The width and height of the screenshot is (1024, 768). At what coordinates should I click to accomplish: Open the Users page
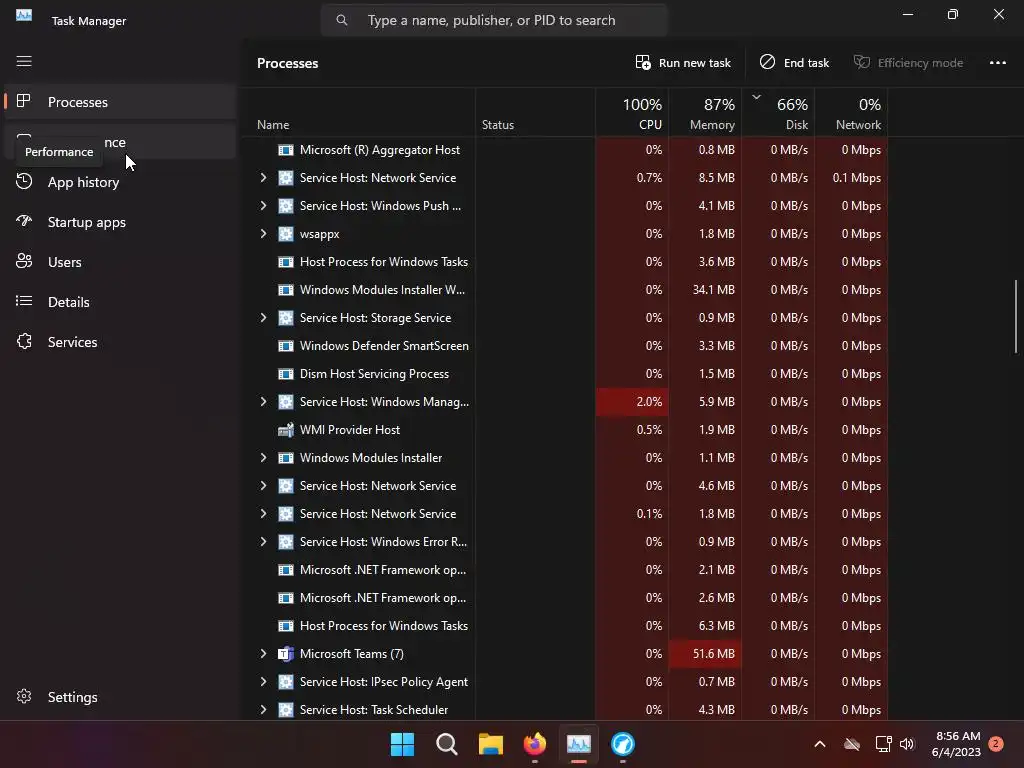pos(120,262)
